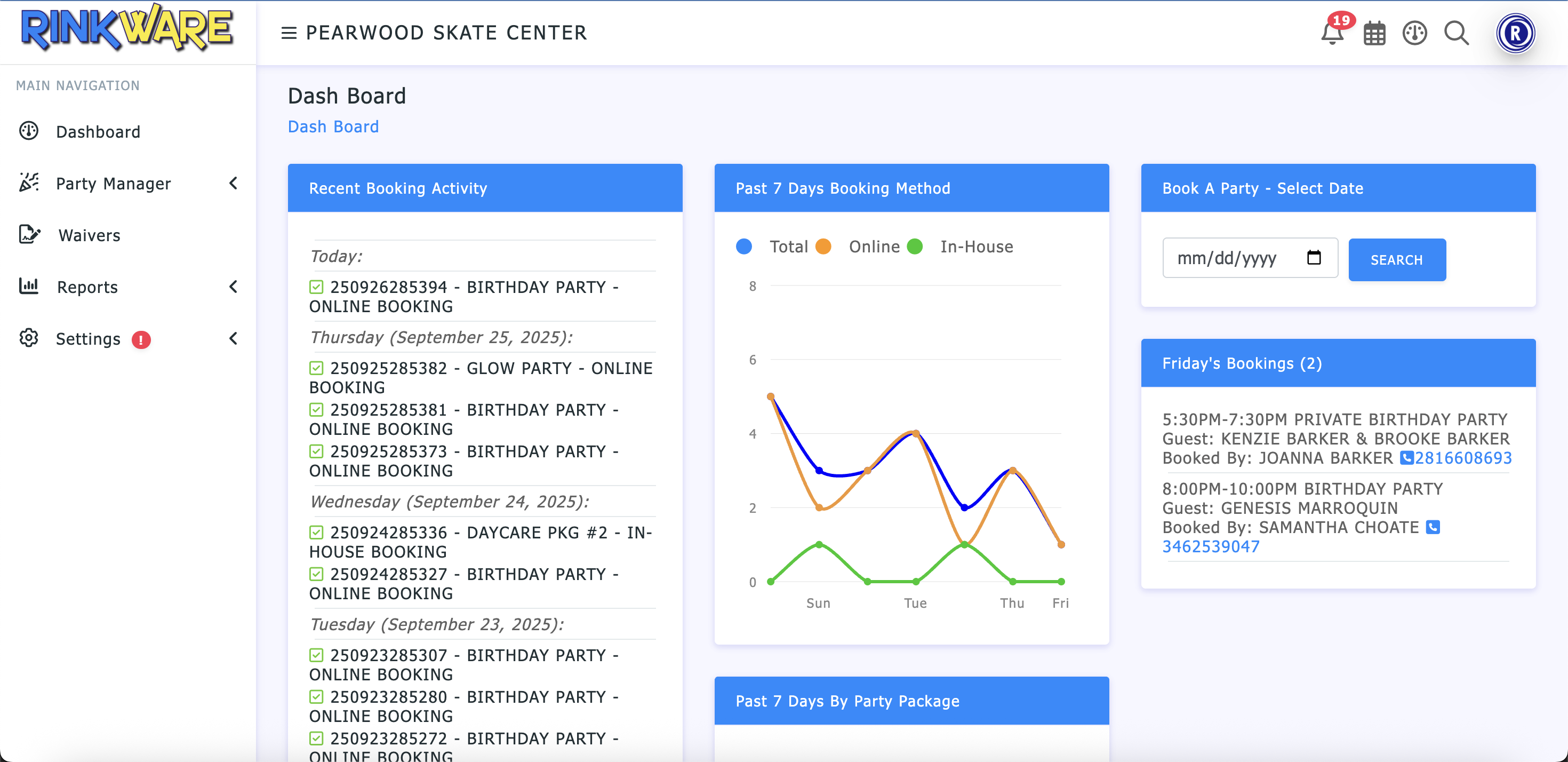Open the Dash Board breadcrumb link
Screen dimensions: 1568x762
click(333, 126)
